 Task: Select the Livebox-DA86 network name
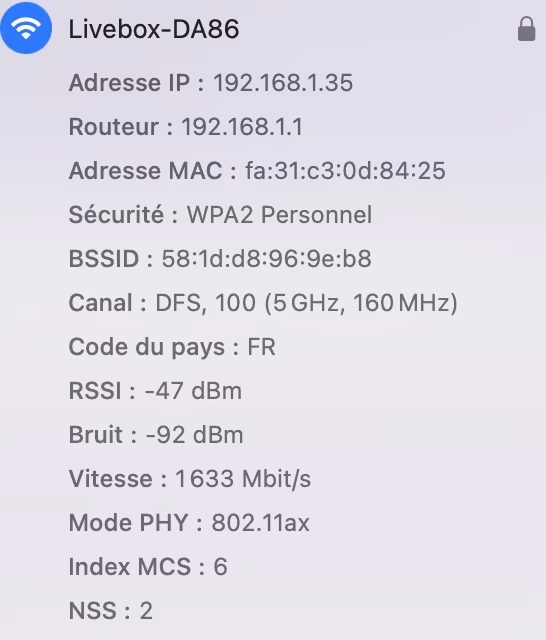click(x=154, y=29)
